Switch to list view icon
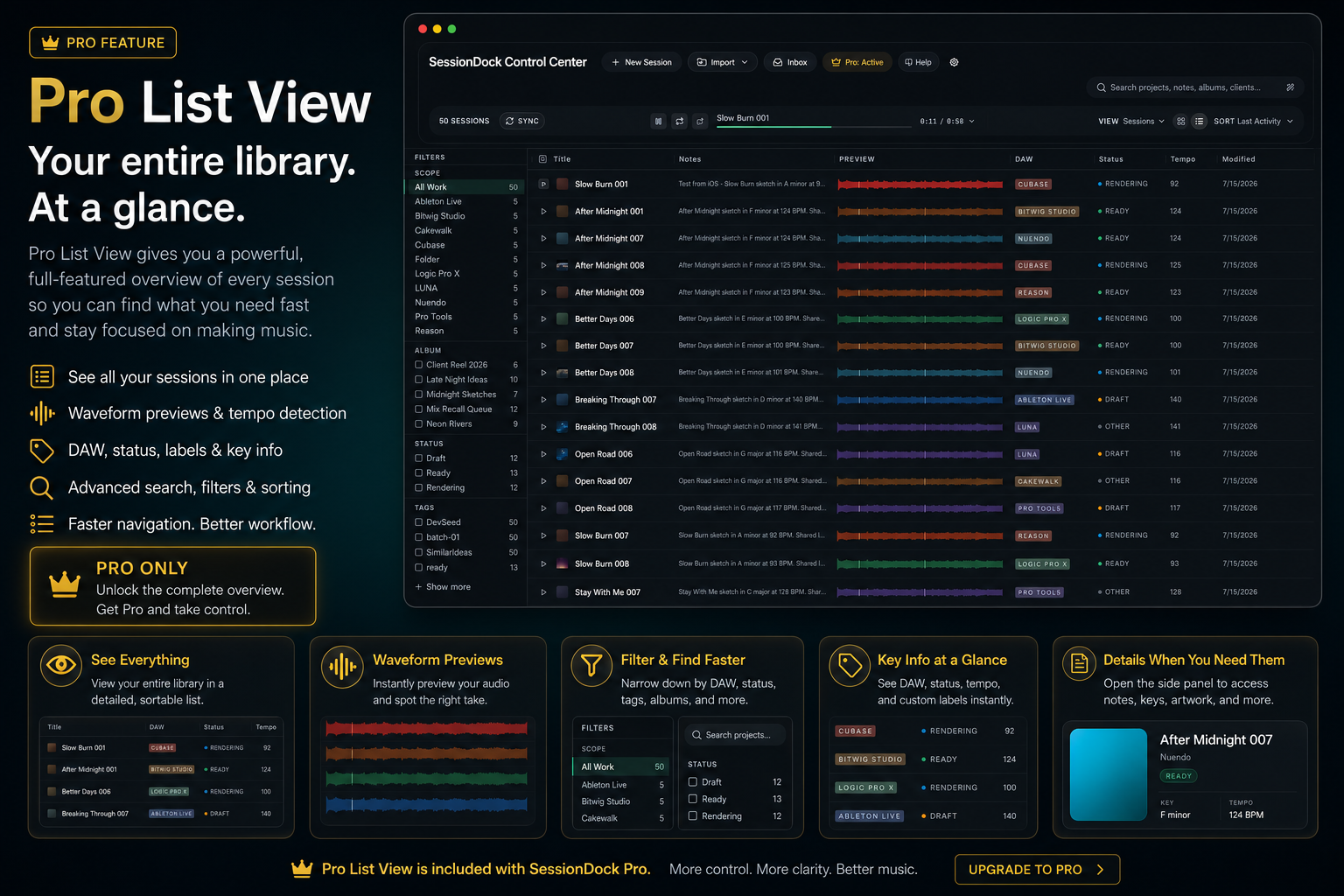This screenshot has height=896, width=1344. tap(1200, 121)
